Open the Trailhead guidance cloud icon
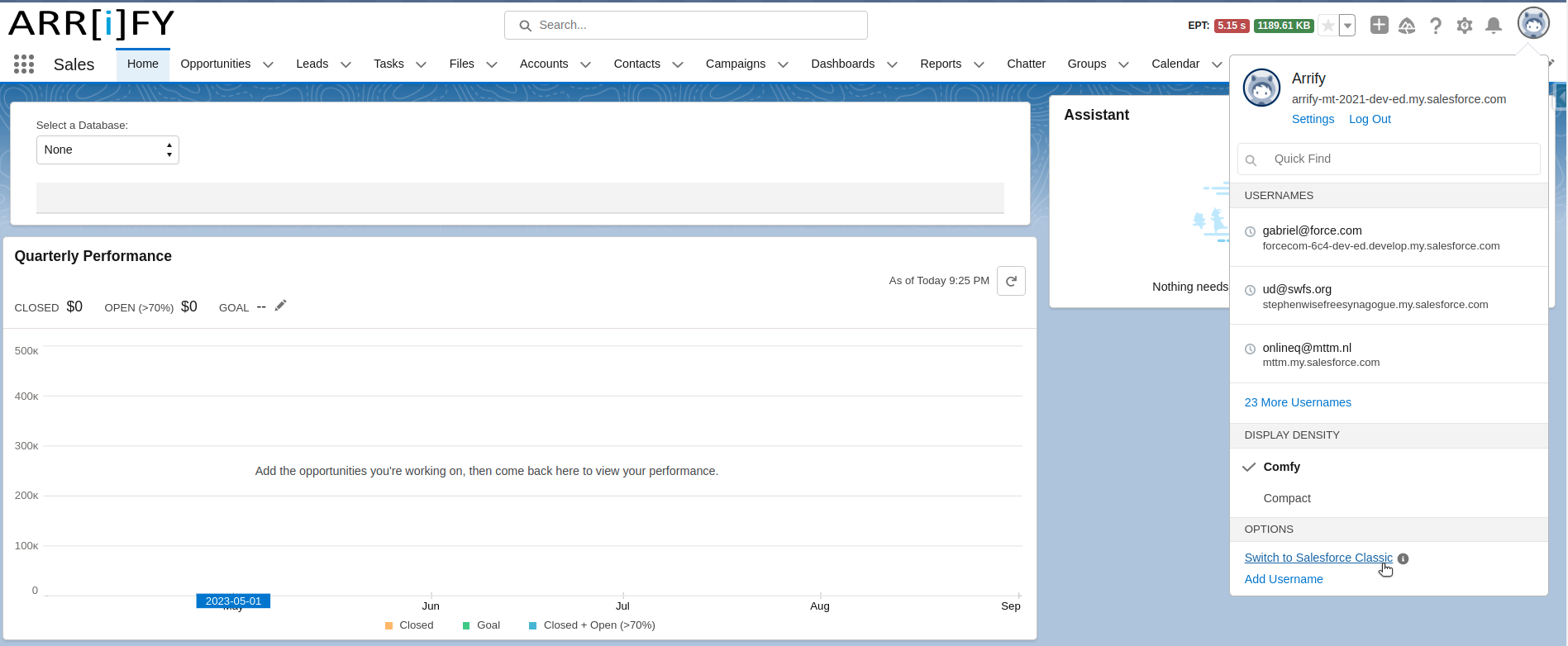1568x646 pixels. (1407, 26)
